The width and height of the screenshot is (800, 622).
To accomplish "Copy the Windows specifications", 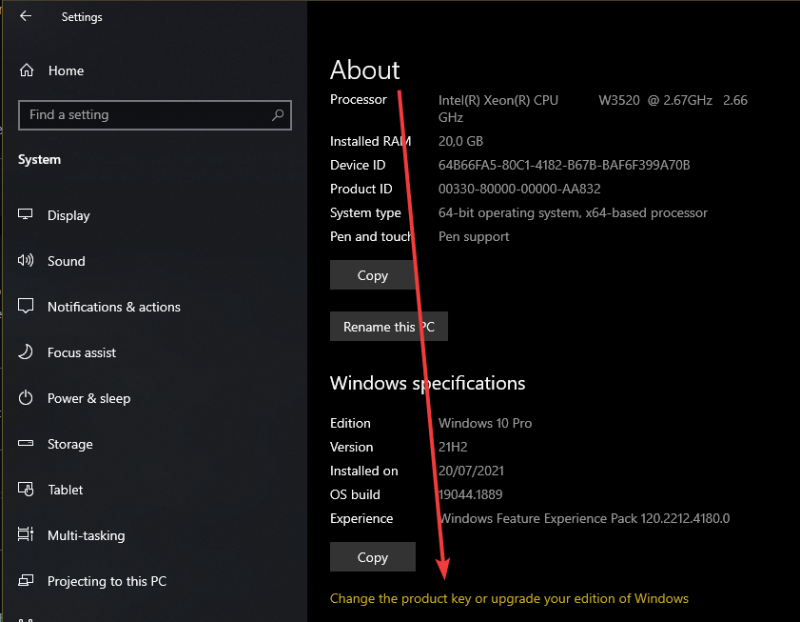I will click(x=372, y=557).
